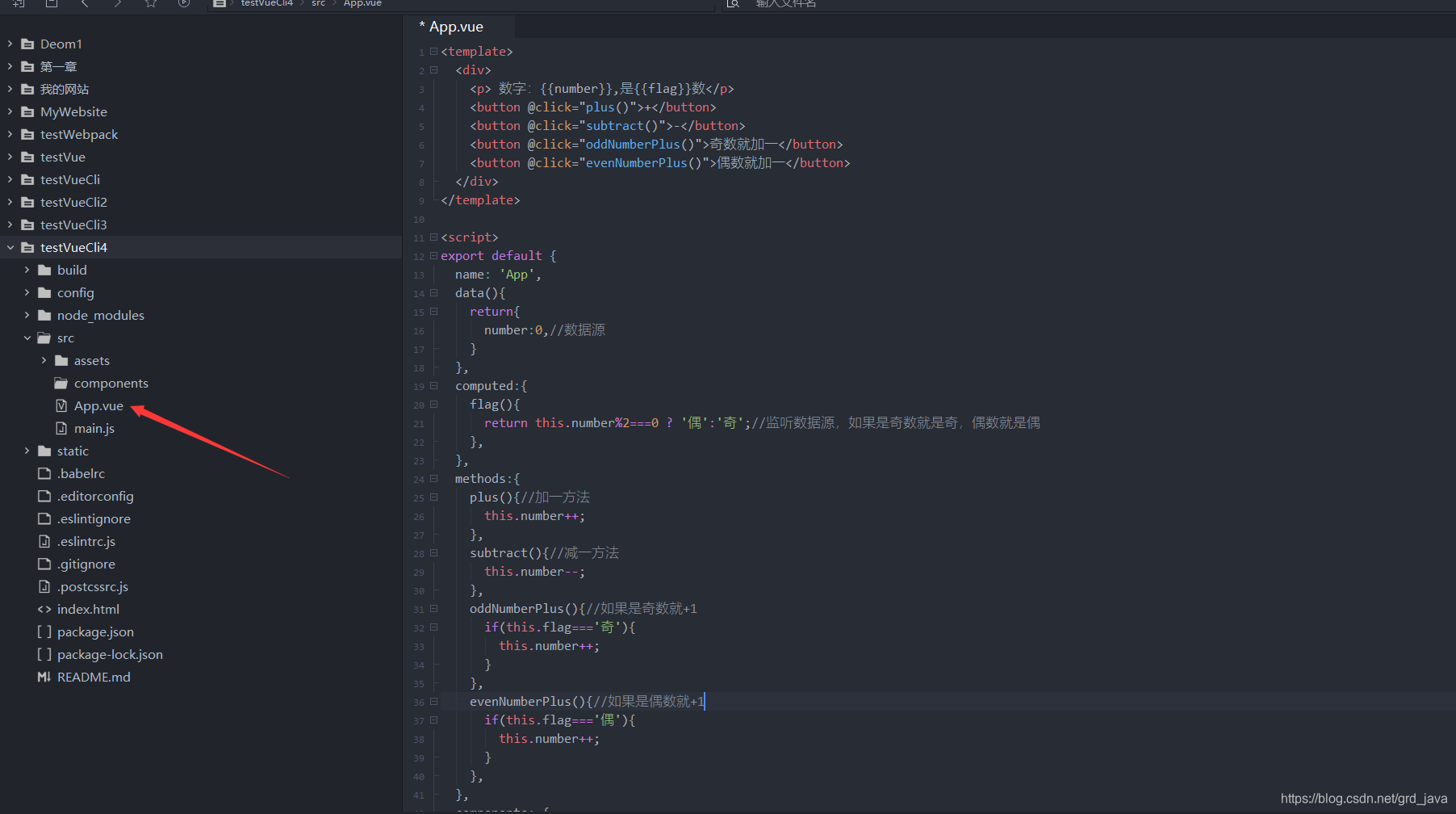The width and height of the screenshot is (1456, 814).
Task: Select the package-lock.json file row
Action: [201, 654]
